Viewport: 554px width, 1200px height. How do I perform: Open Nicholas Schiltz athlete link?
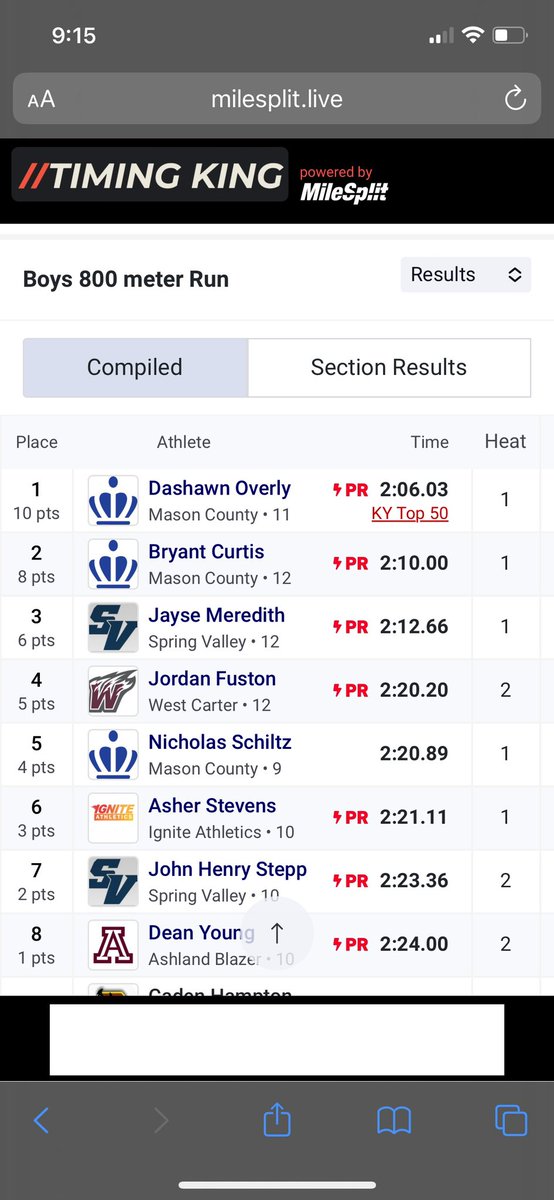click(220, 742)
